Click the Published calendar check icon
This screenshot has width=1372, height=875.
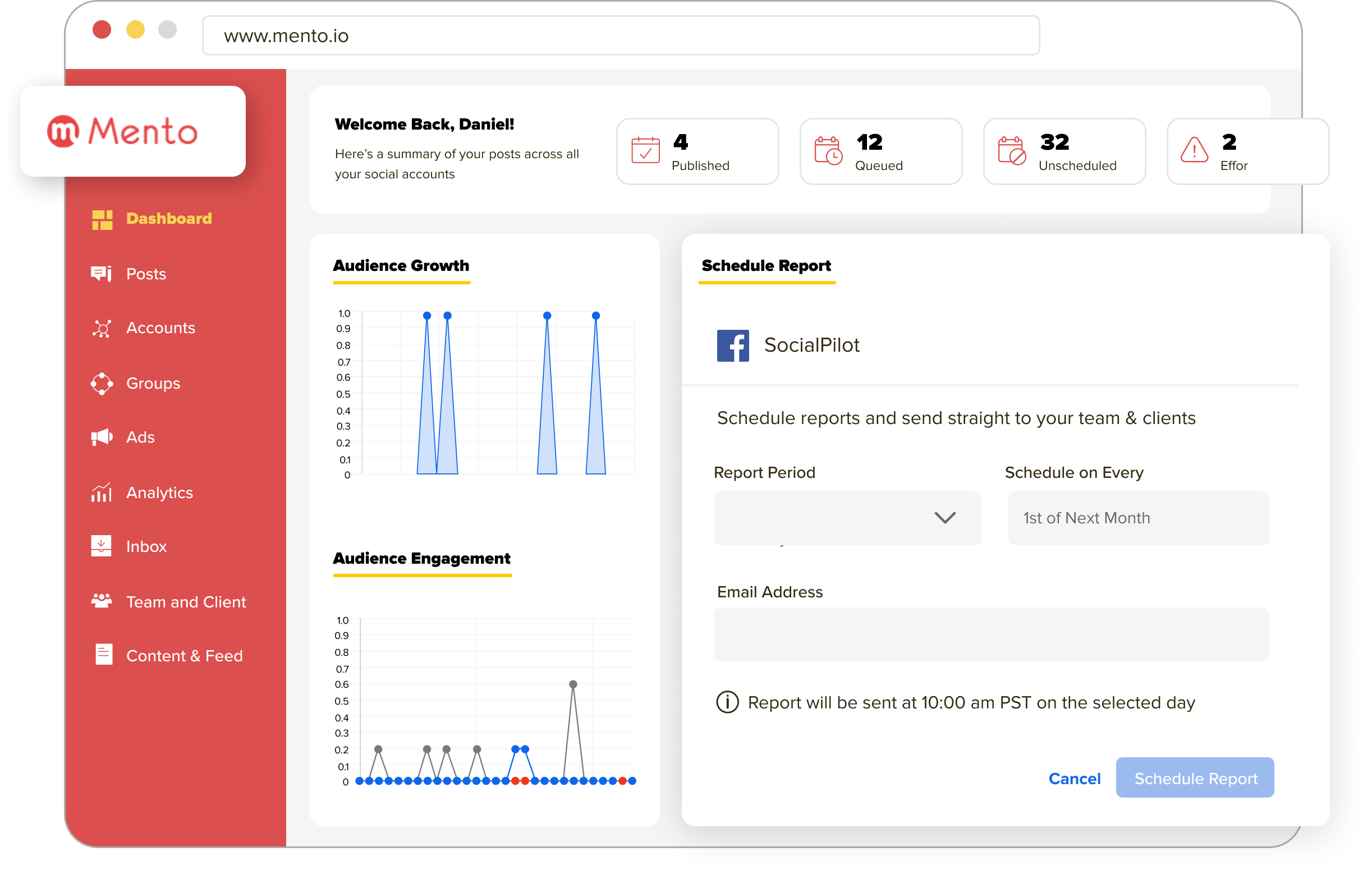click(x=646, y=151)
